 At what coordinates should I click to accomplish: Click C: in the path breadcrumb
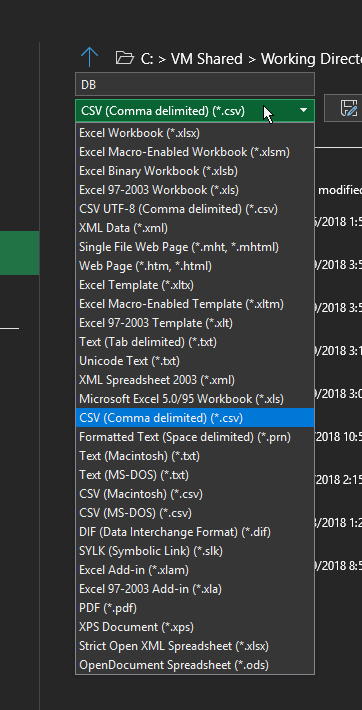click(146, 59)
